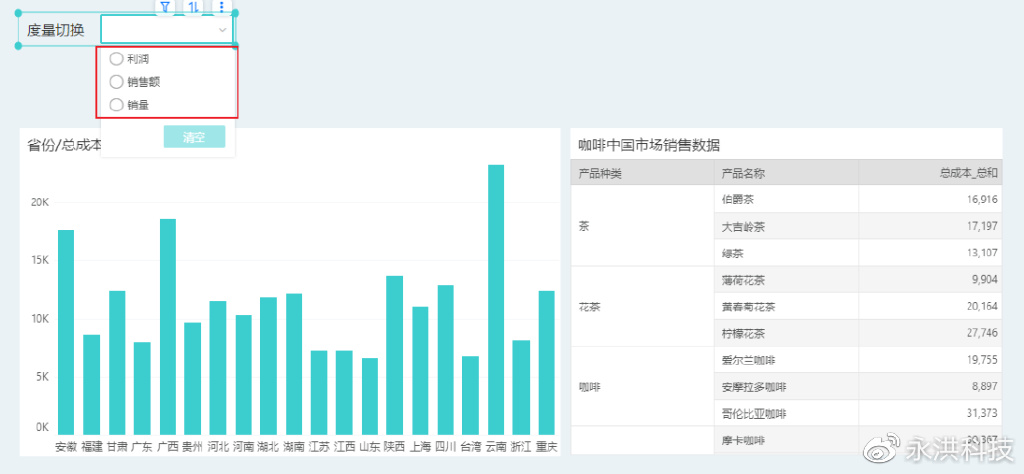1024x474 pixels.
Task: Click the 伯爵茶 product cell
Action: [786, 199]
